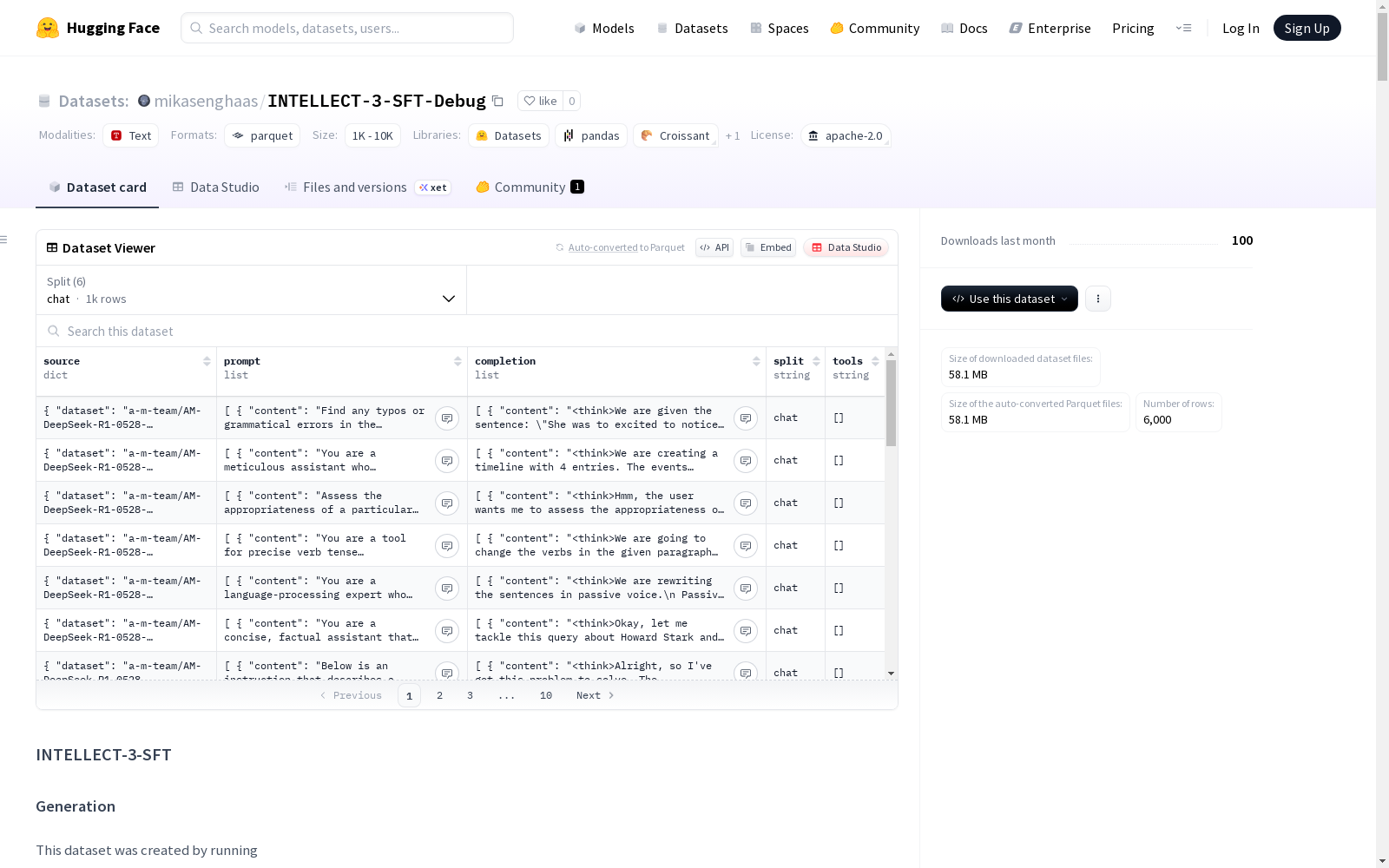Open completion chat view for 'creating a timeline' row
Image resolution: width=1389 pixels, height=868 pixels.
pyautogui.click(x=746, y=461)
